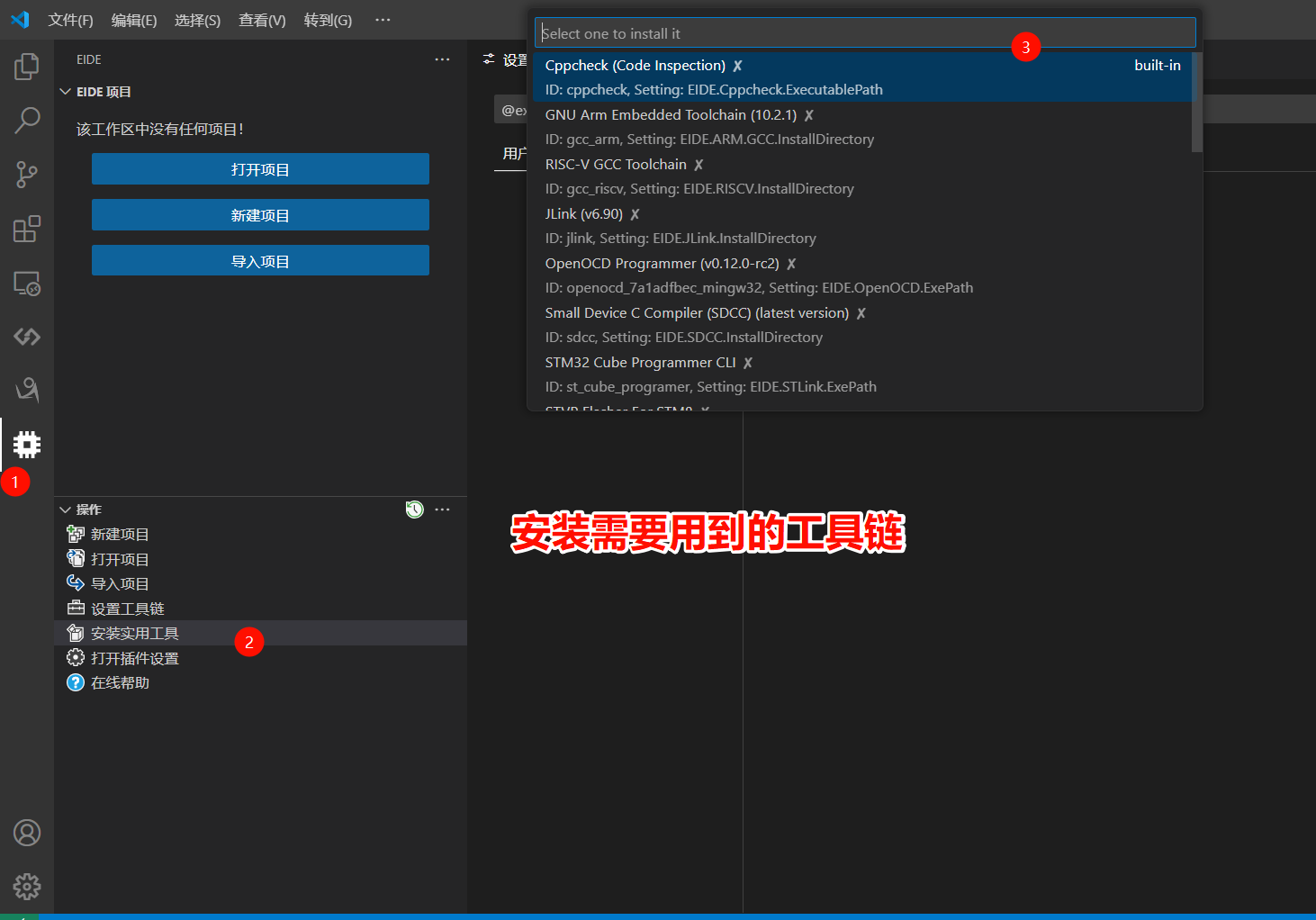This screenshot has height=920, width=1316.
Task: Click the 打开插件设置 gear icon
Action: (76, 658)
